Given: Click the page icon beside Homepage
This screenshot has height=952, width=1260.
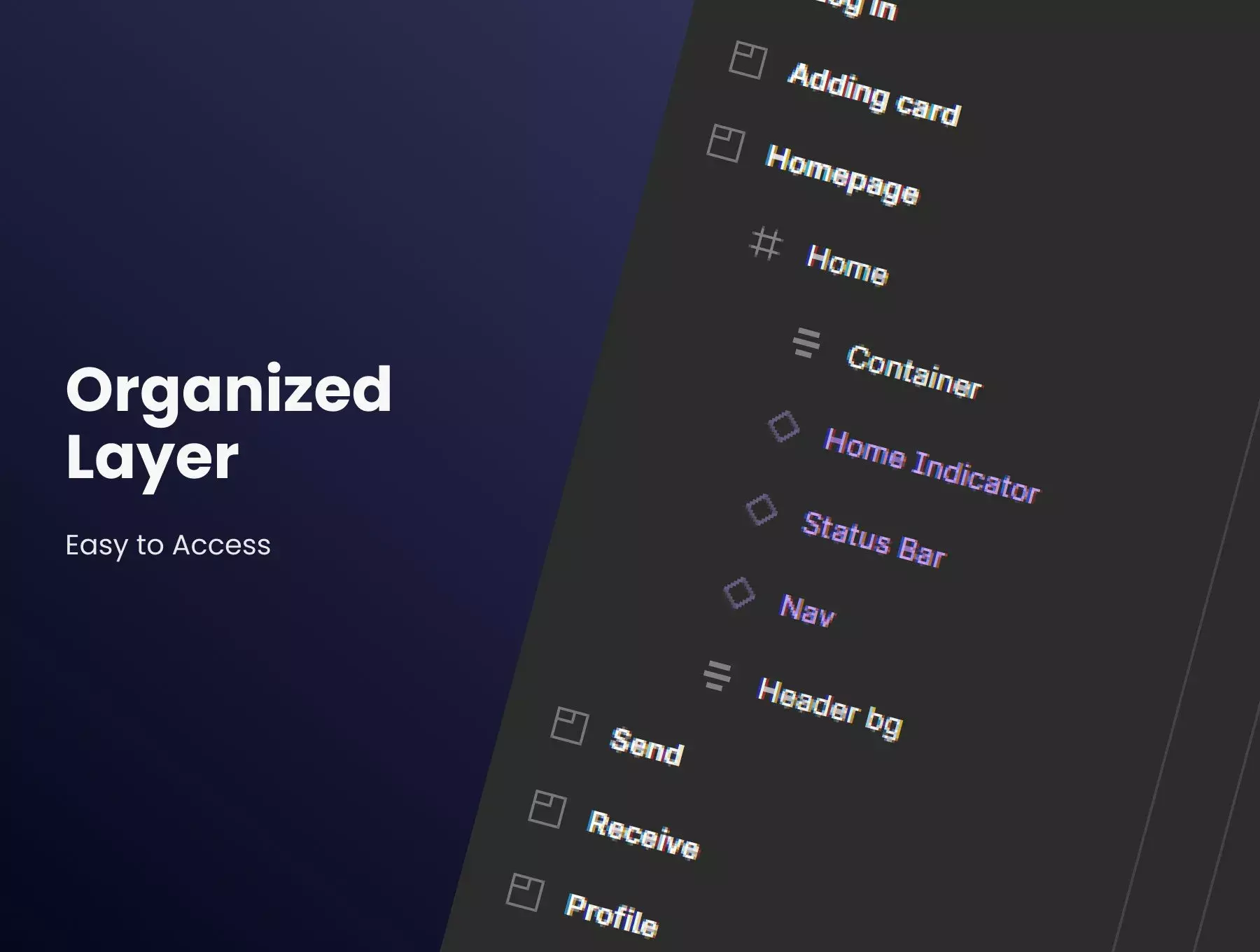Looking at the screenshot, I should tap(725, 143).
